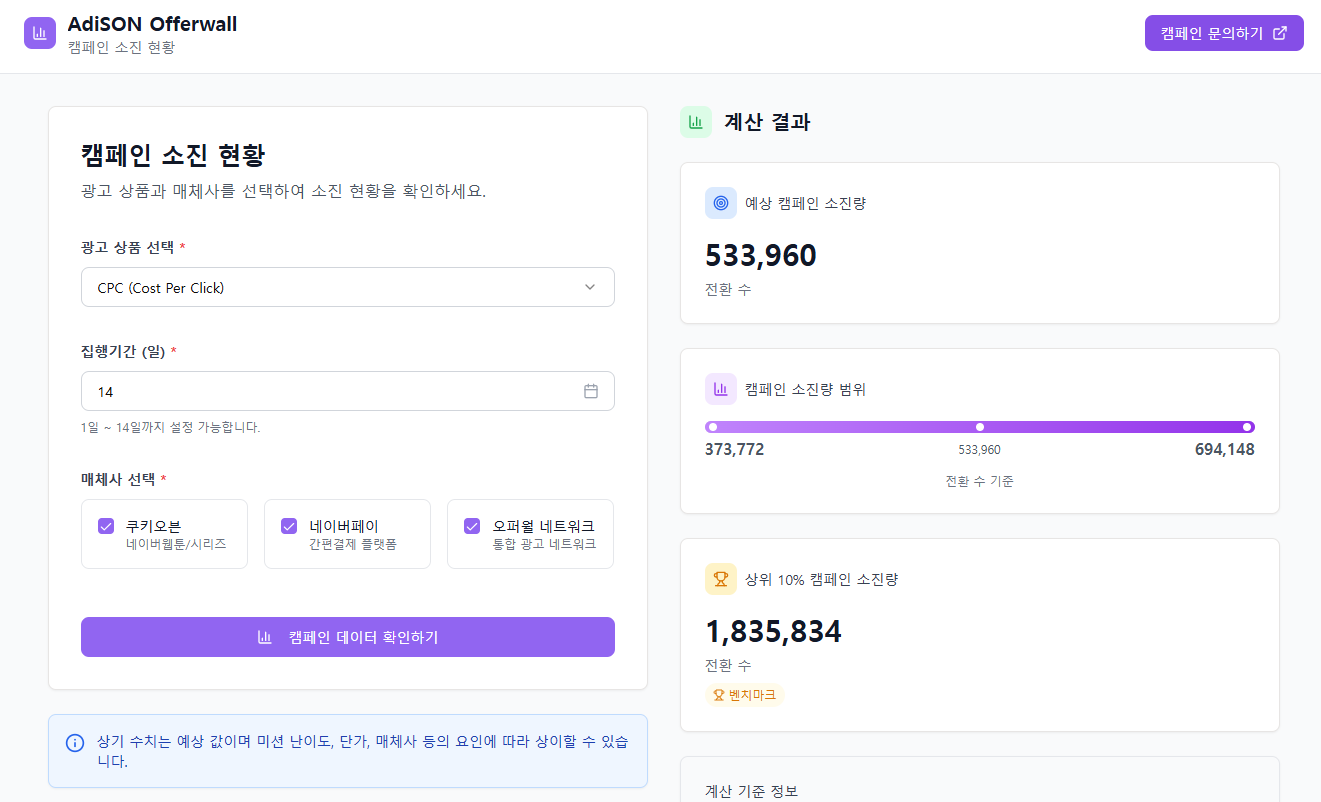The image size is (1321, 802).
Task: Uncheck the 네이버페이 checkbox
Action: tap(289, 526)
